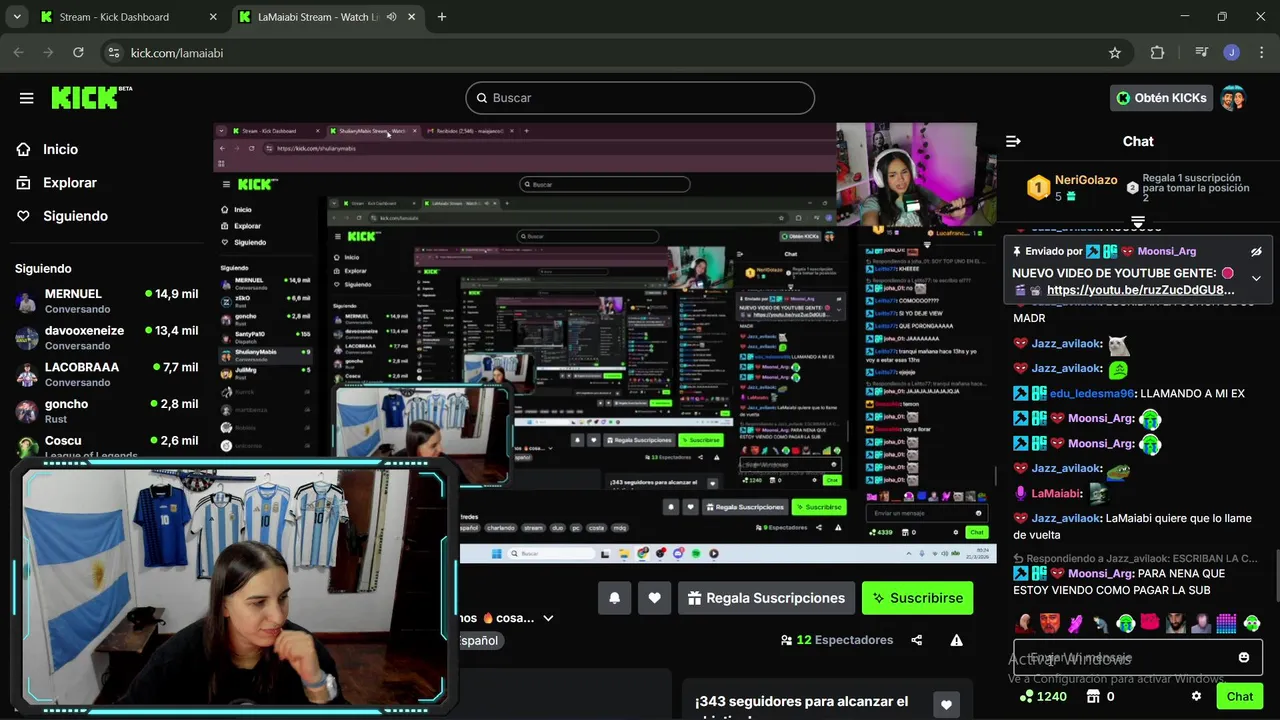This screenshot has height=720, width=1280.
Task: Open goncho's followed channel
Action: tap(106, 411)
